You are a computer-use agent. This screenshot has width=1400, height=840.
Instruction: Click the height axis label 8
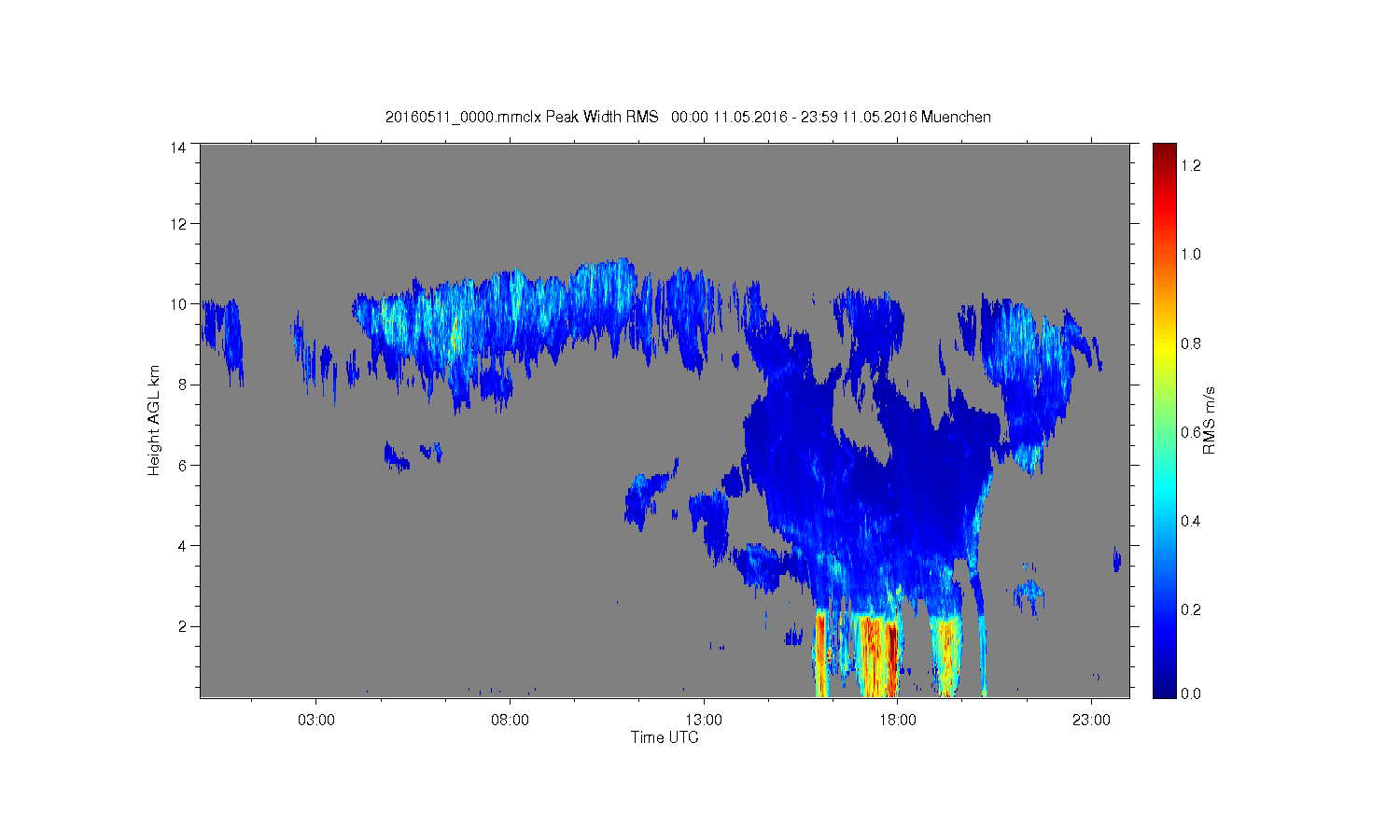click(x=183, y=385)
